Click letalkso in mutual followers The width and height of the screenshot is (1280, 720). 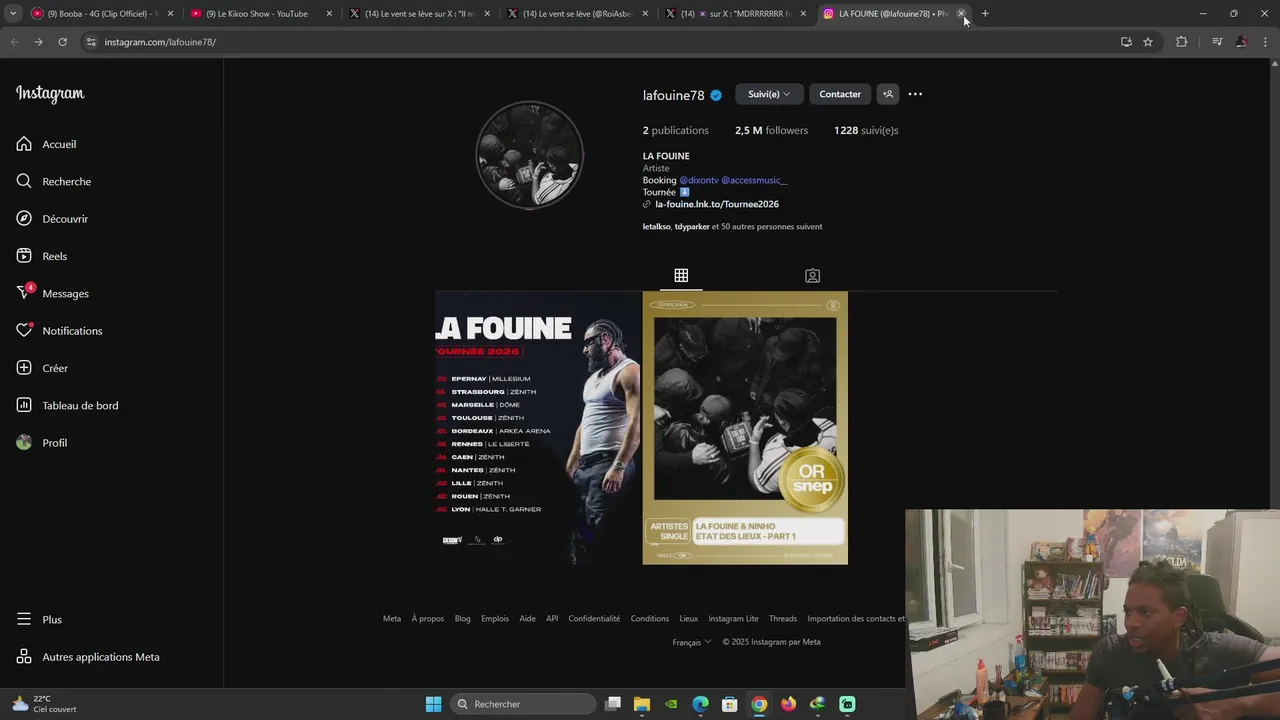click(656, 227)
